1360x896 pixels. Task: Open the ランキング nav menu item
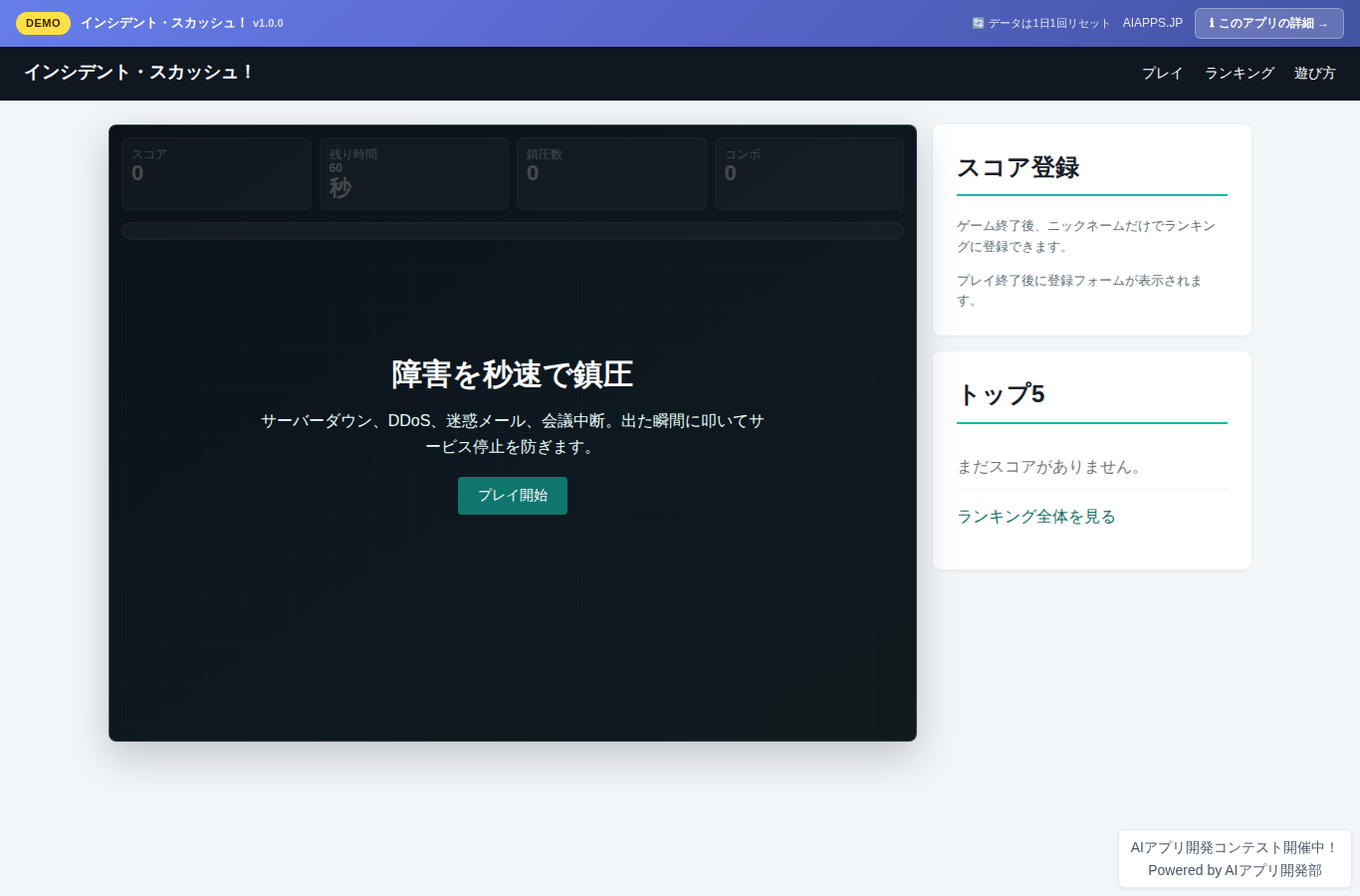point(1239,74)
